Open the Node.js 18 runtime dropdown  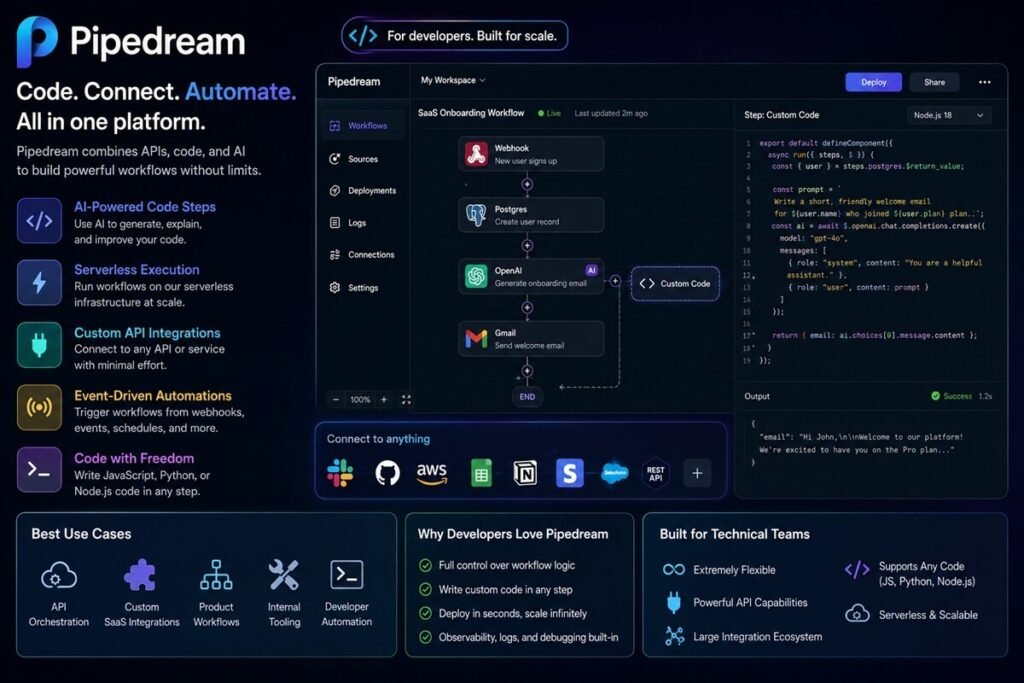949,115
